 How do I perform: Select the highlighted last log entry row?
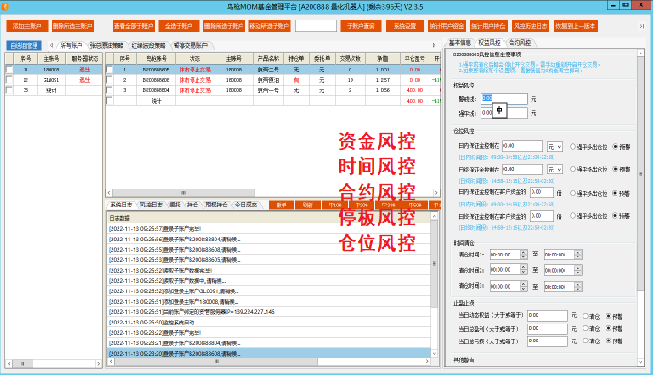click(269, 354)
